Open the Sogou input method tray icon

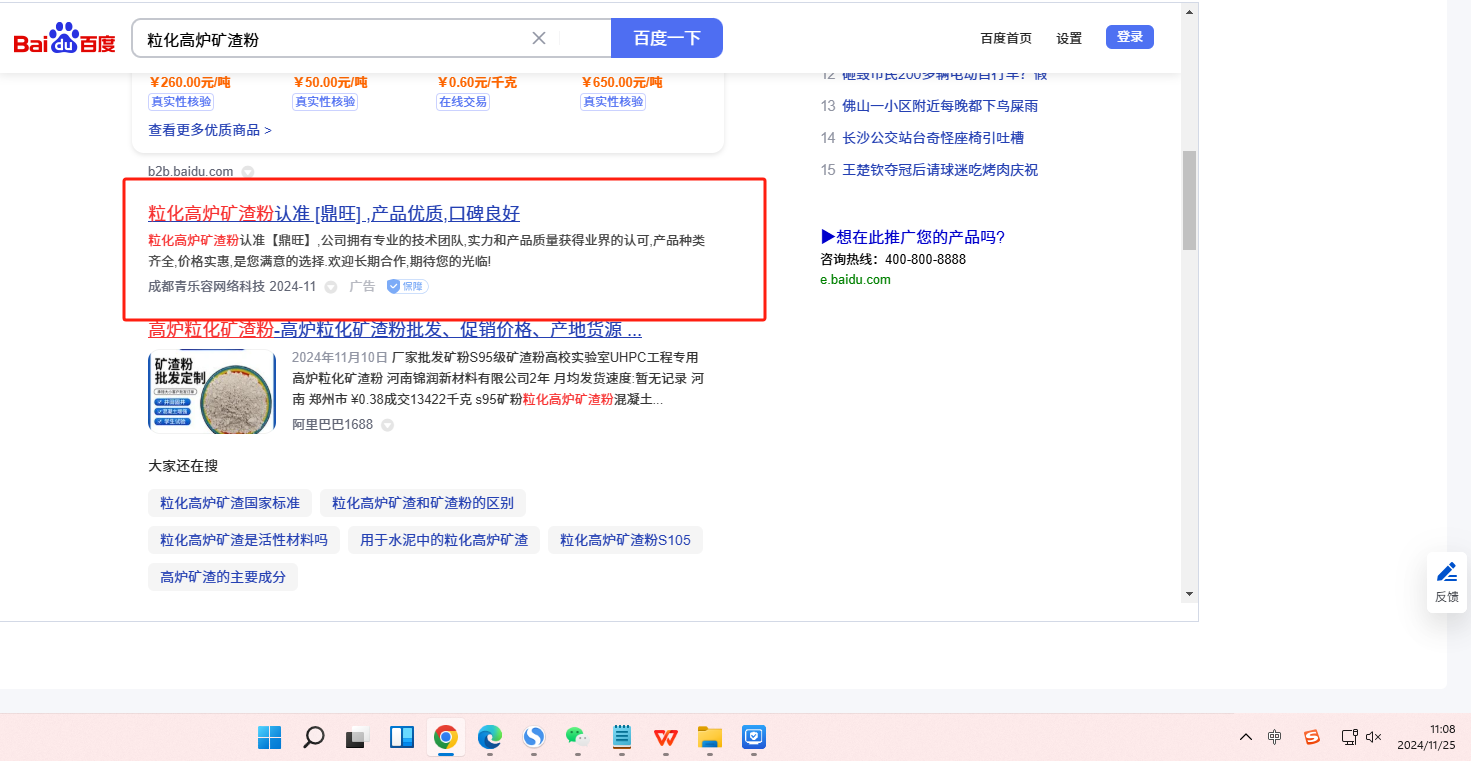(1312, 737)
